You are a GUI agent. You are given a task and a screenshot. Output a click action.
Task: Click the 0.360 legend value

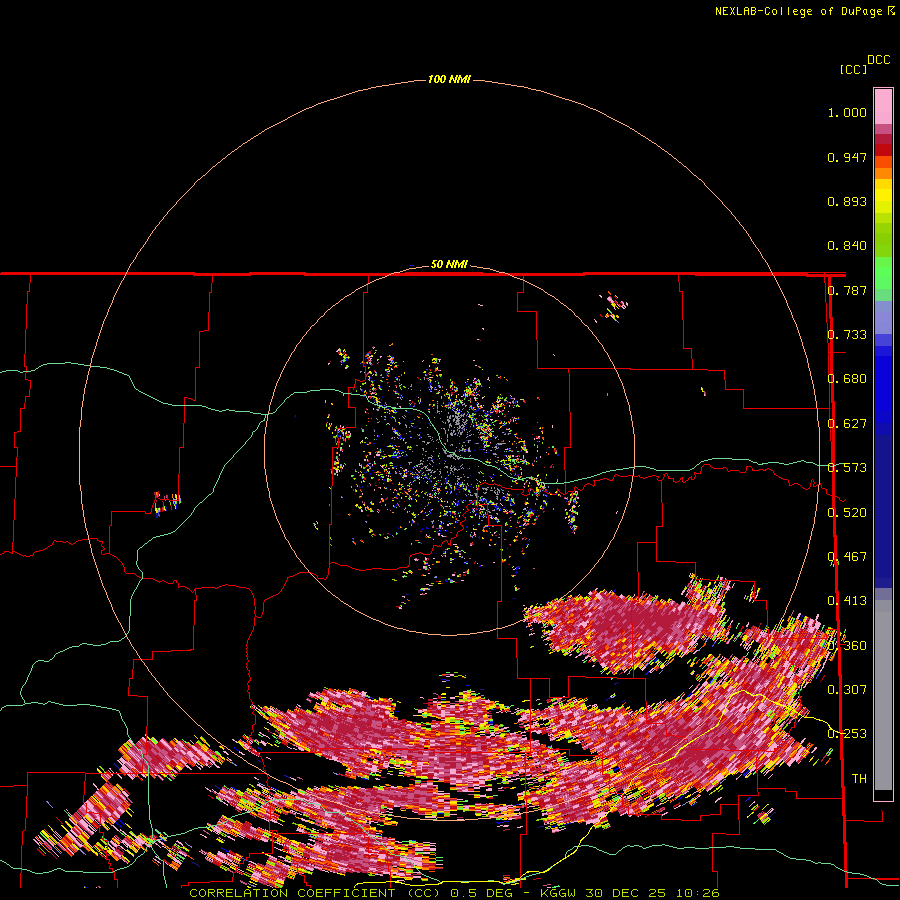pyautogui.click(x=847, y=646)
